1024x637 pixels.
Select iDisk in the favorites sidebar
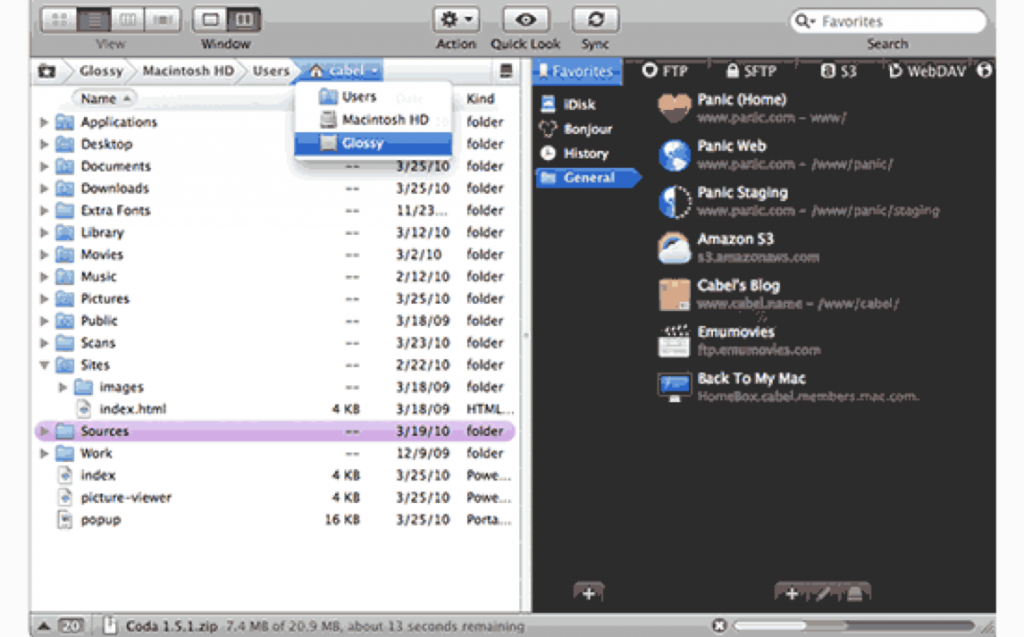(568, 104)
